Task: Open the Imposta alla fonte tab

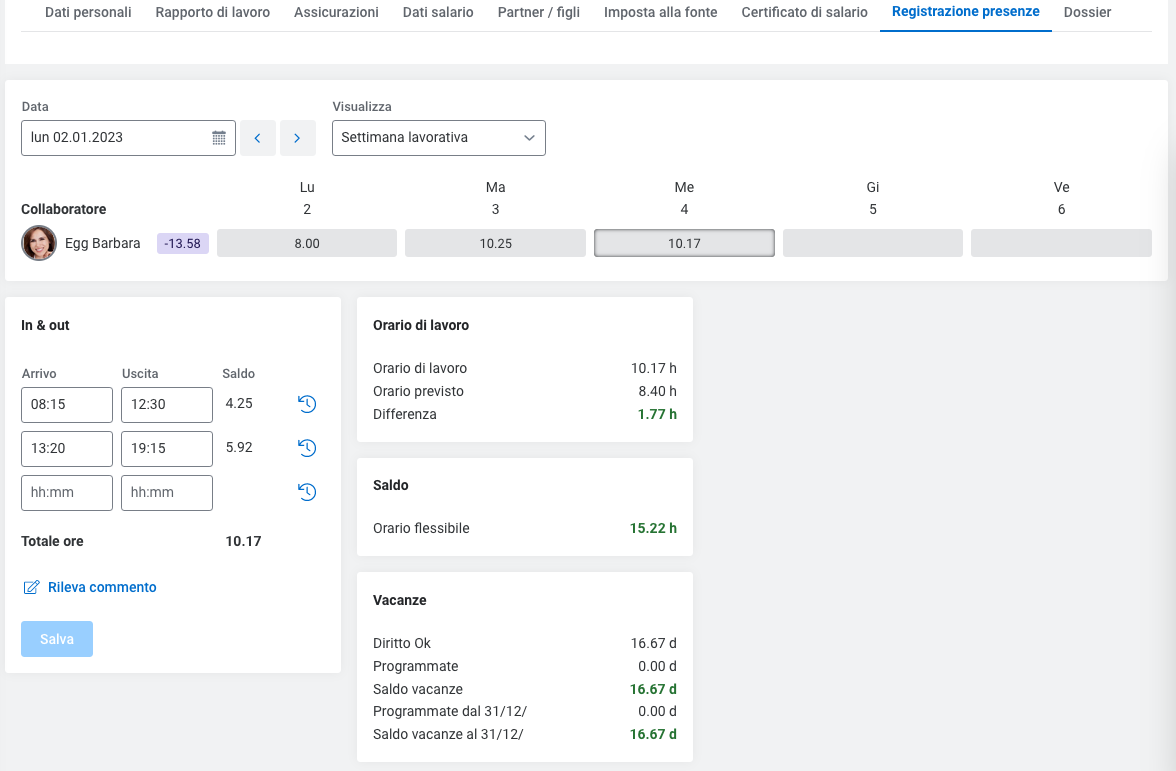Action: coord(660,13)
